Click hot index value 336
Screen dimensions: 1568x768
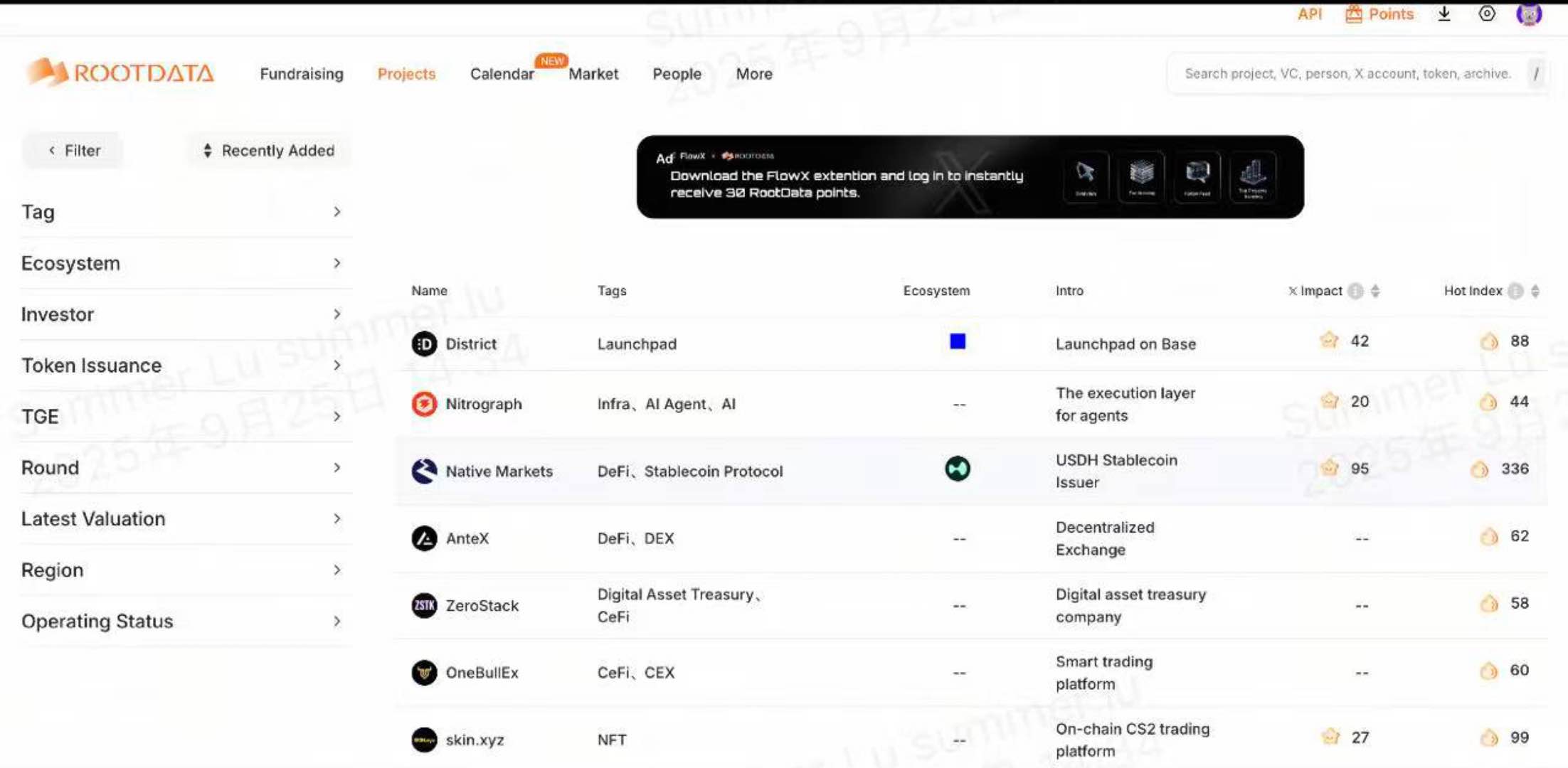click(1515, 469)
